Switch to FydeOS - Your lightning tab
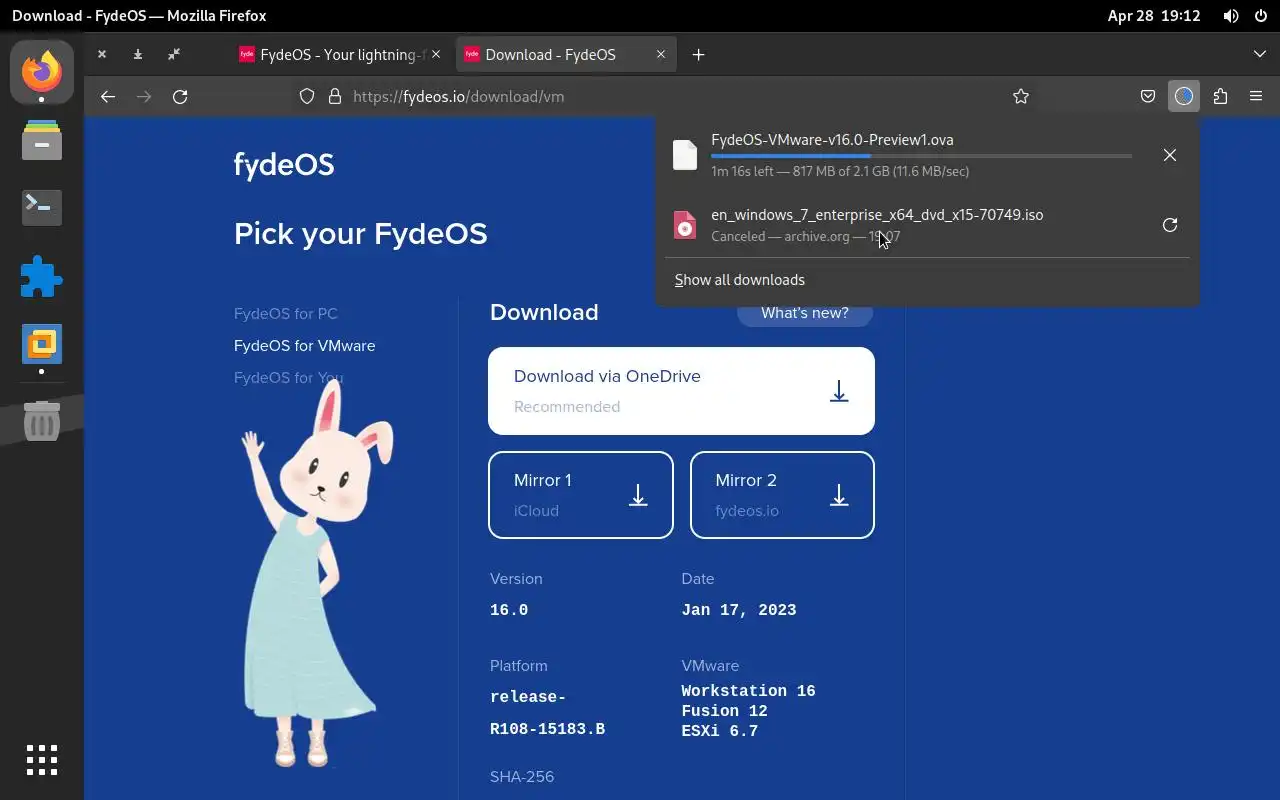Viewport: 1280px width, 800px height. 338,55
